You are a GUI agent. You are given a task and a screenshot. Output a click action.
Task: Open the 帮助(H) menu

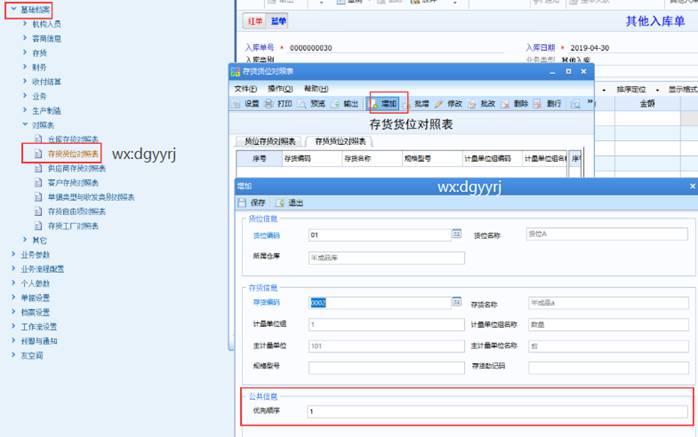316,88
